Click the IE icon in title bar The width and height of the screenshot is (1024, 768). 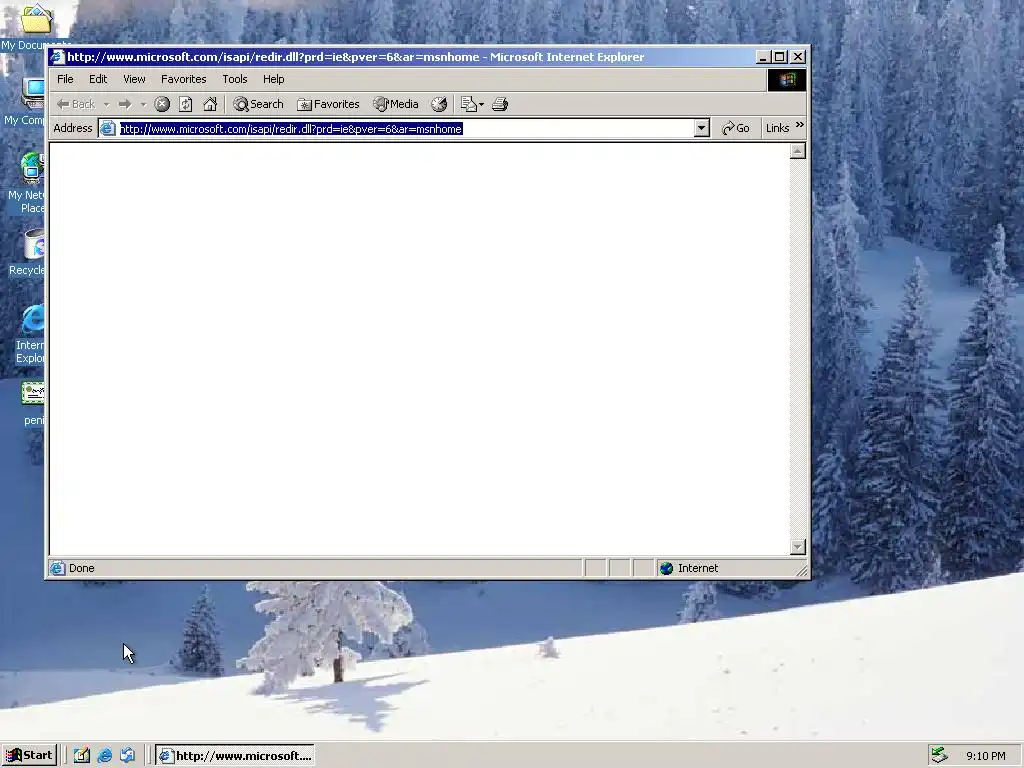click(x=57, y=57)
